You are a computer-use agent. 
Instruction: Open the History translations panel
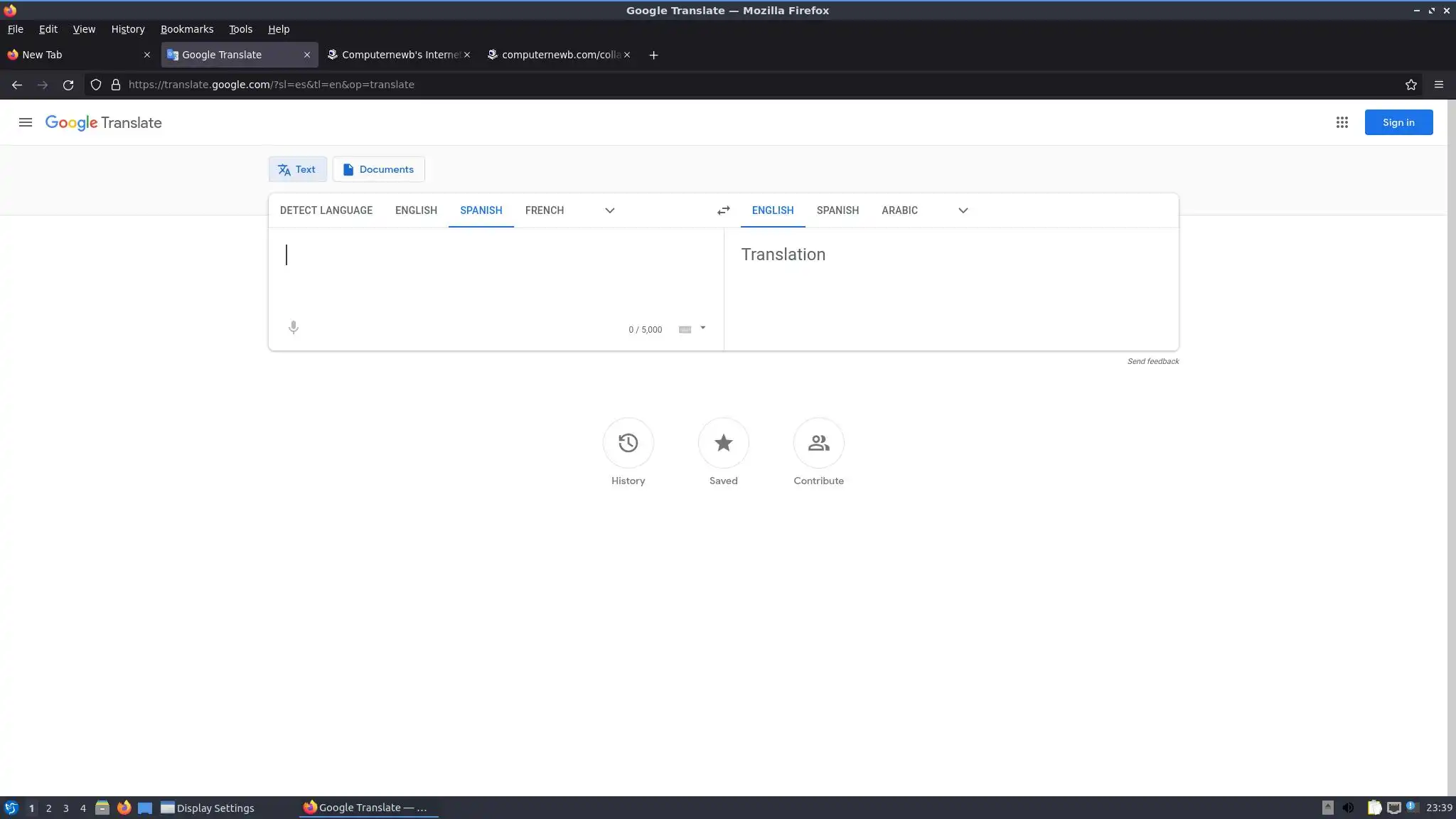click(x=628, y=443)
